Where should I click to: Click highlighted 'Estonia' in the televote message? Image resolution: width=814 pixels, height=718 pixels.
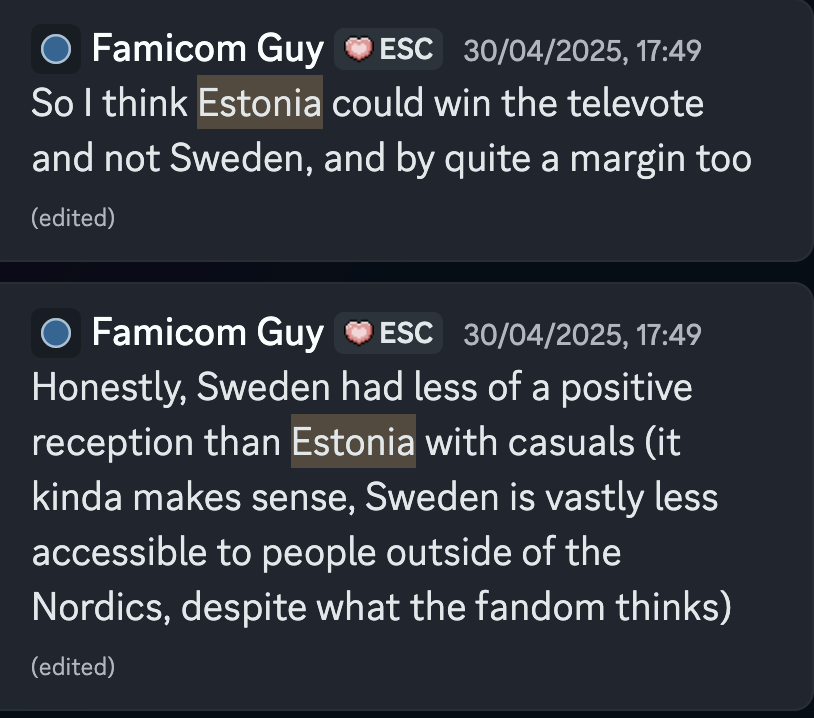click(260, 103)
